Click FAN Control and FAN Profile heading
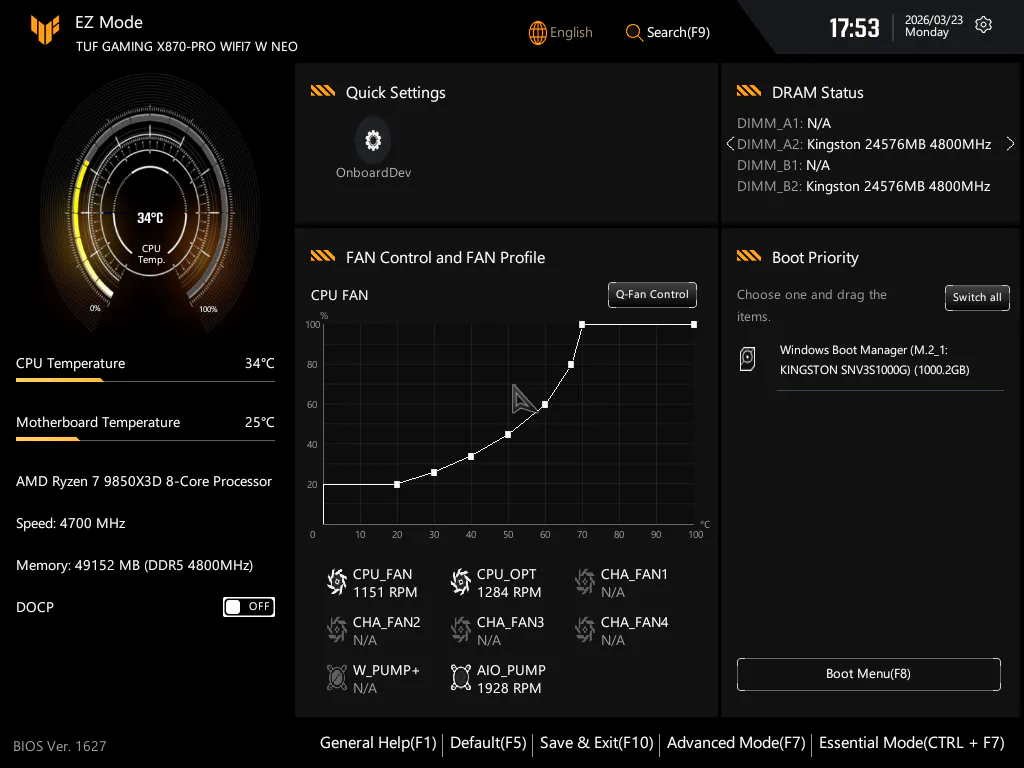1024x768 pixels. pyautogui.click(x=445, y=258)
